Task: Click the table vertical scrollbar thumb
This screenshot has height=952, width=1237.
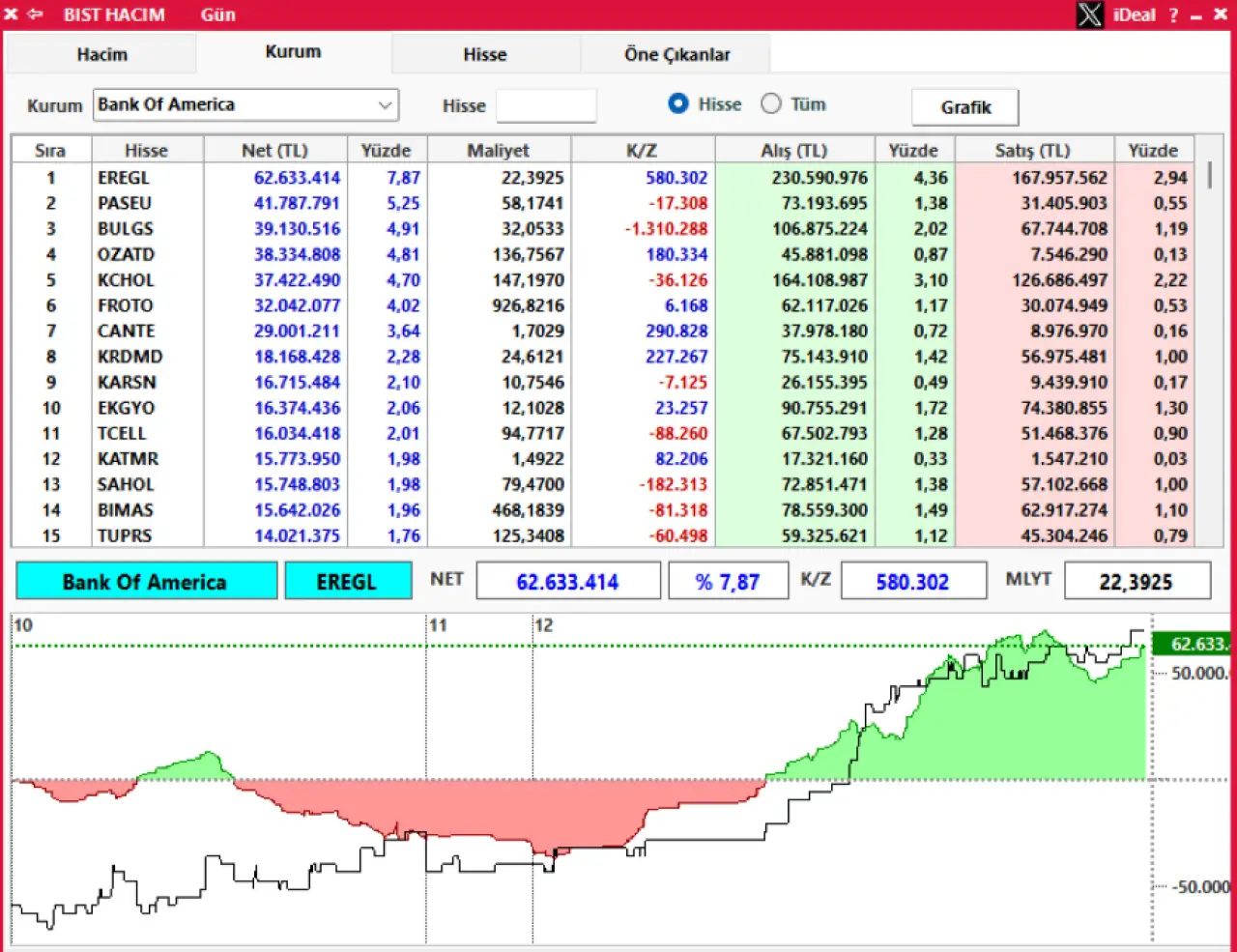Action: [1210, 176]
